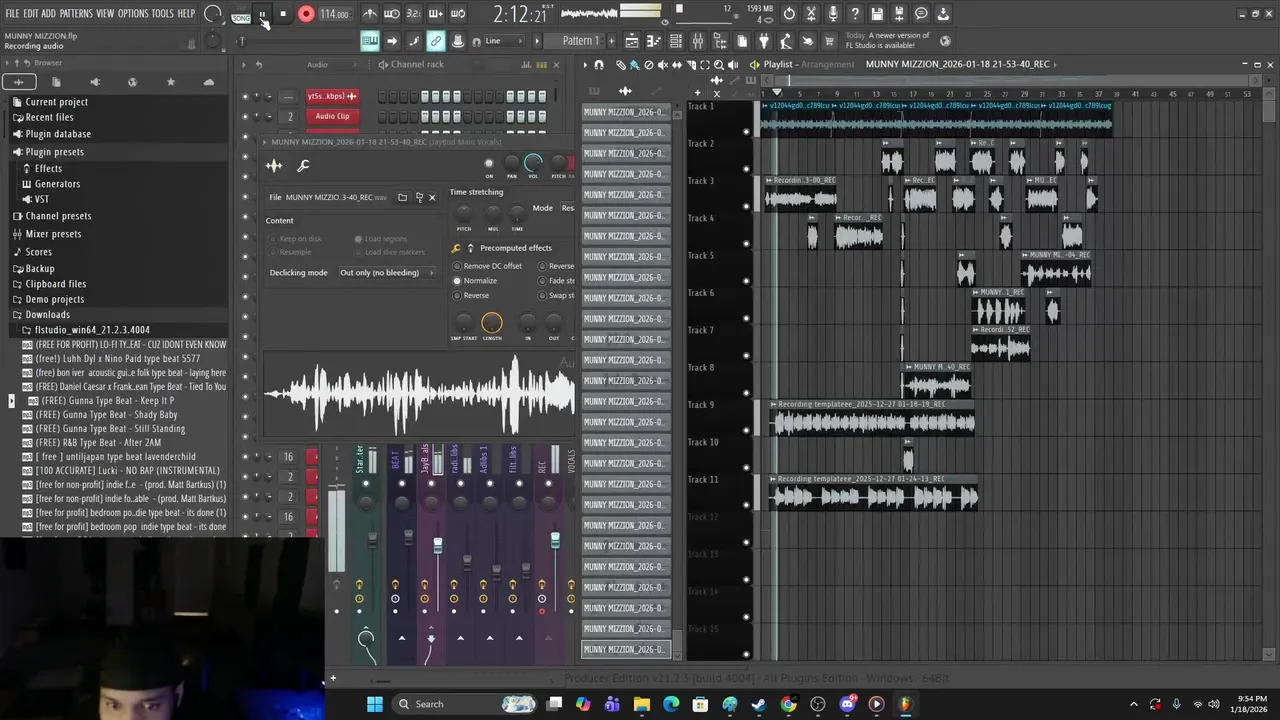Toggle the link chain icon in toolbar
The width and height of the screenshot is (1280, 720).
(x=435, y=41)
